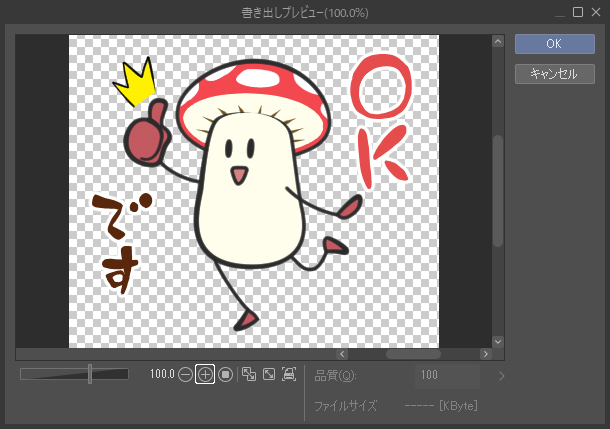Click the horizontal scrollbar left arrow
610x429 pixels.
coord(342,354)
